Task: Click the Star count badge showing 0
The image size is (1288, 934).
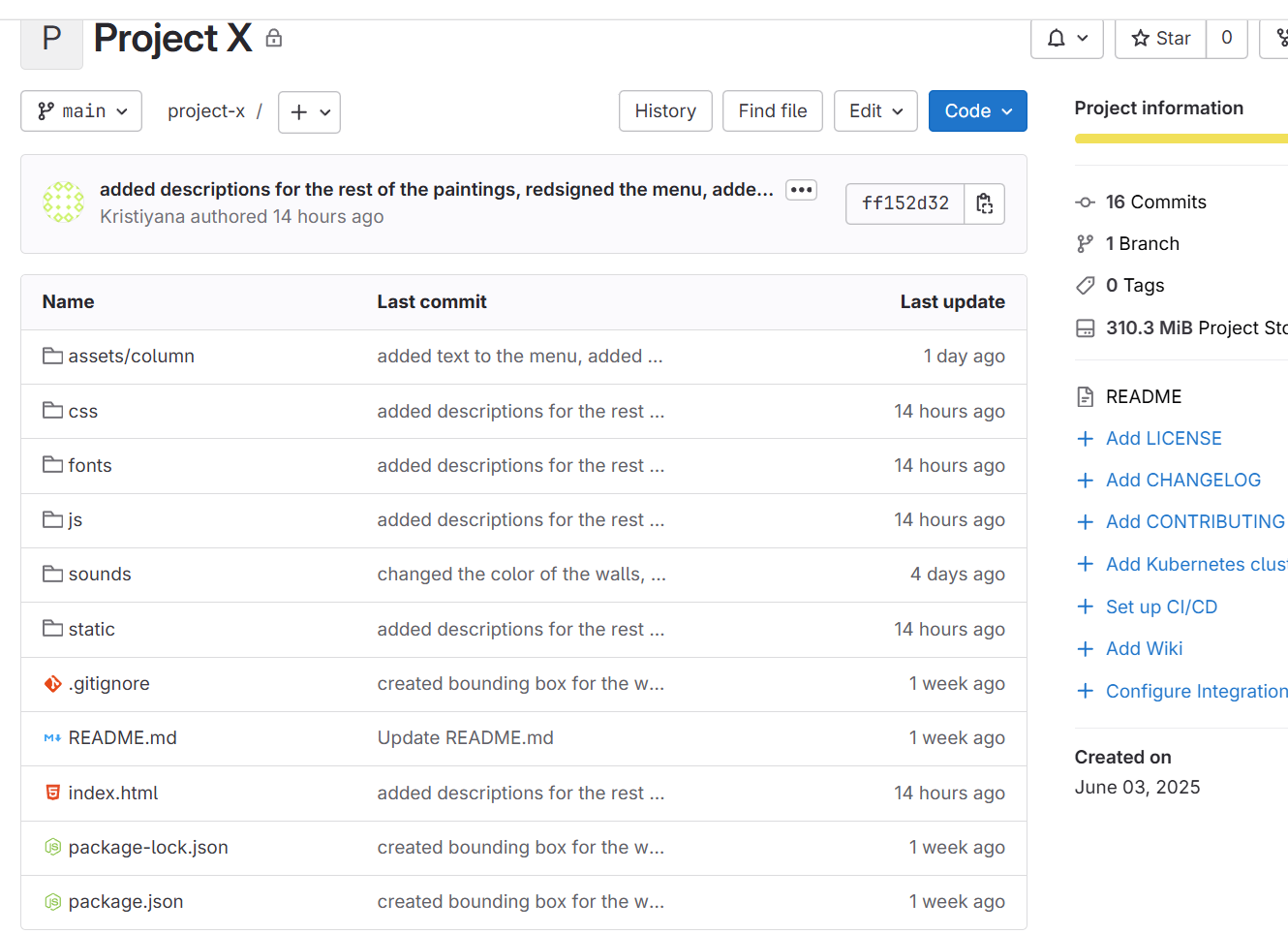Action: [1226, 38]
